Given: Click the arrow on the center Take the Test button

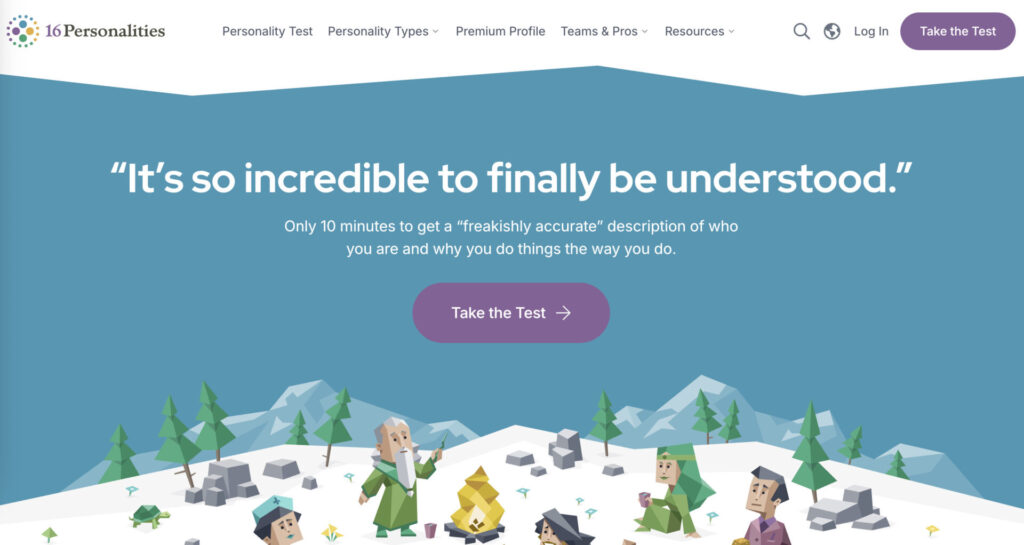Looking at the screenshot, I should click(x=564, y=313).
